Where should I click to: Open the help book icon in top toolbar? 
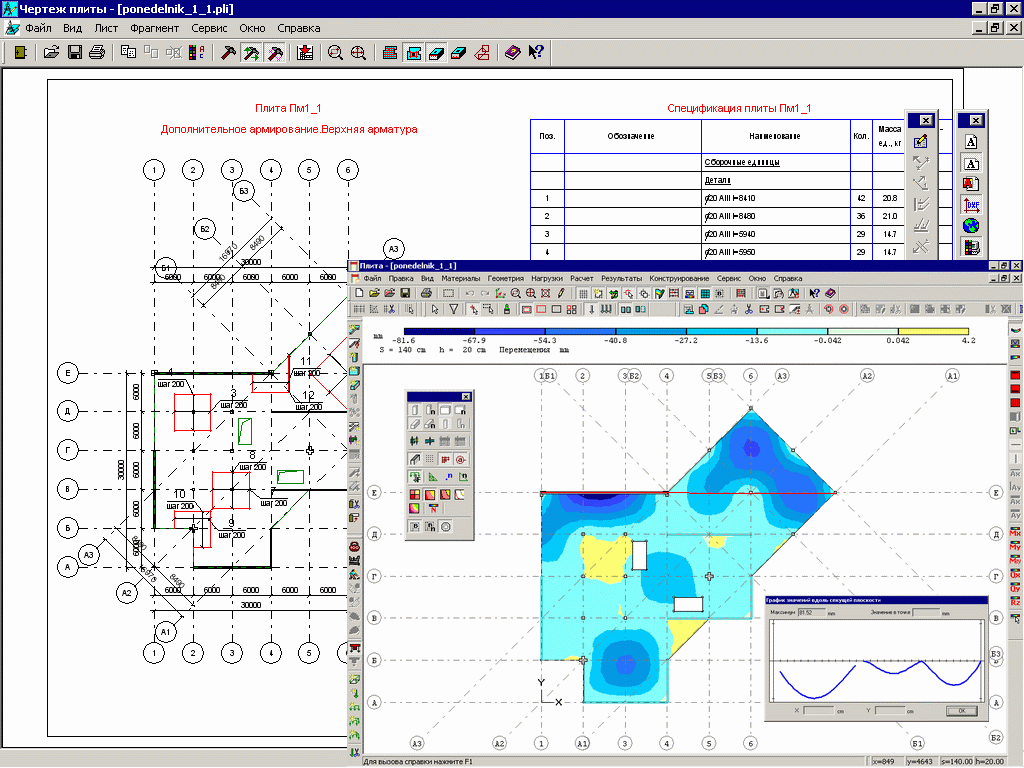pyautogui.click(x=512, y=53)
